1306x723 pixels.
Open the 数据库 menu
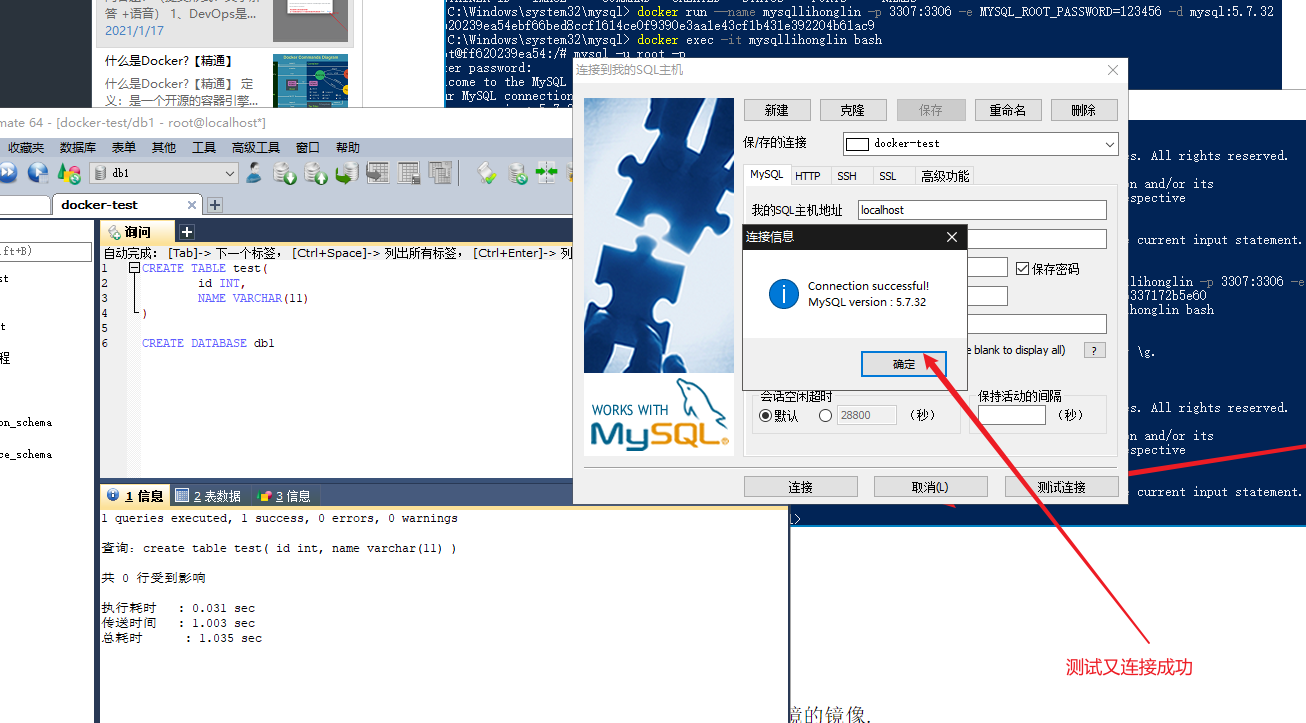coord(78,147)
